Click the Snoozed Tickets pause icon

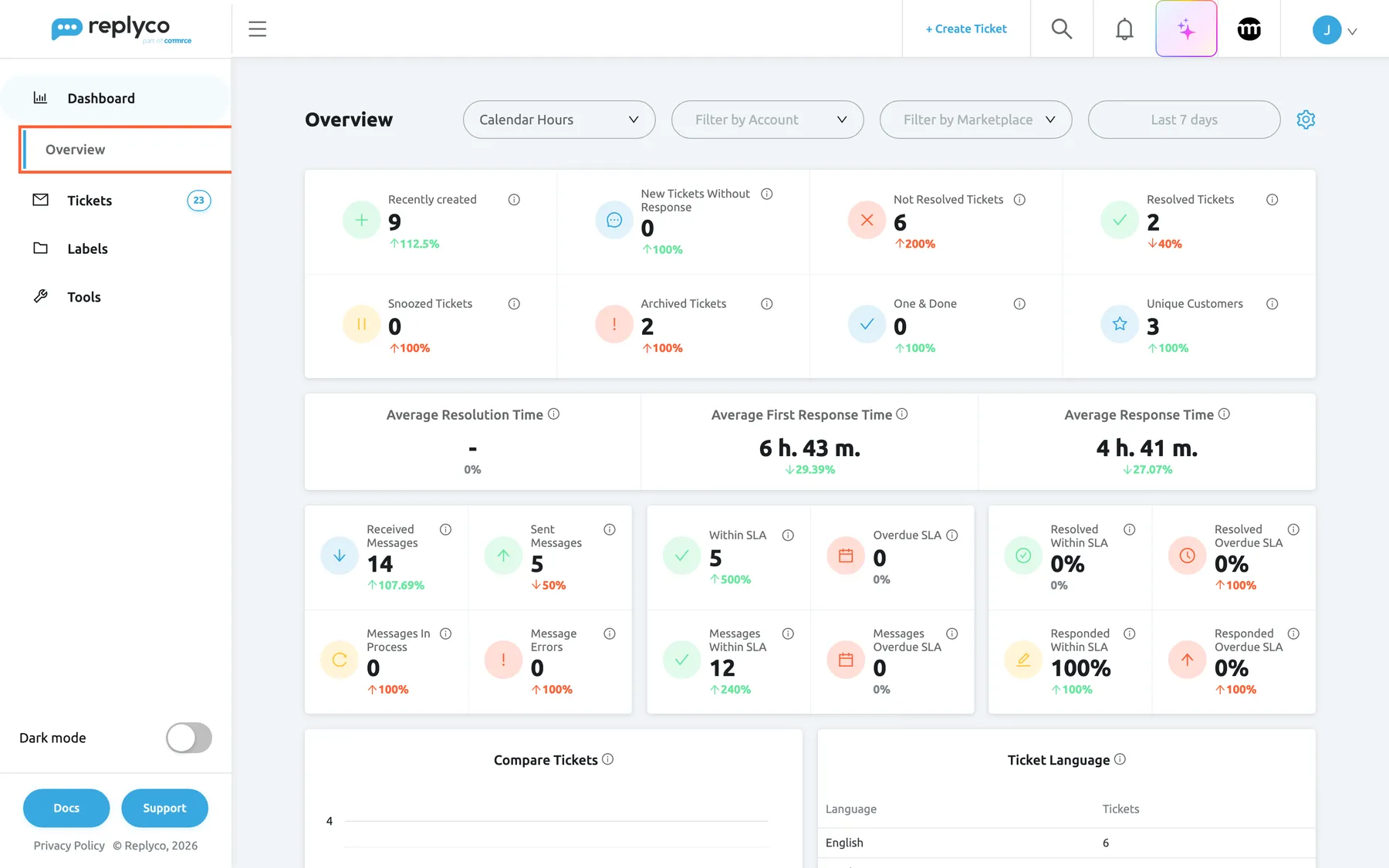click(x=361, y=324)
